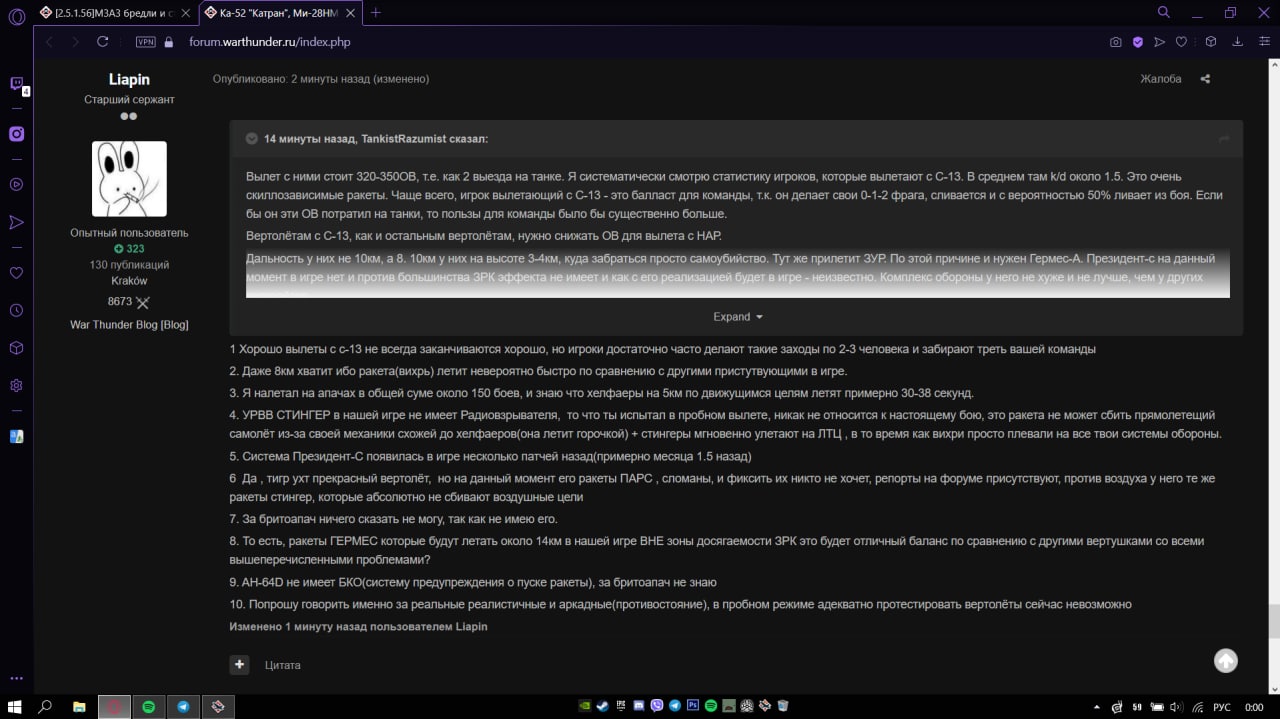Click Liapin's rabbit avatar image
This screenshot has height=719, width=1280.
click(129, 179)
